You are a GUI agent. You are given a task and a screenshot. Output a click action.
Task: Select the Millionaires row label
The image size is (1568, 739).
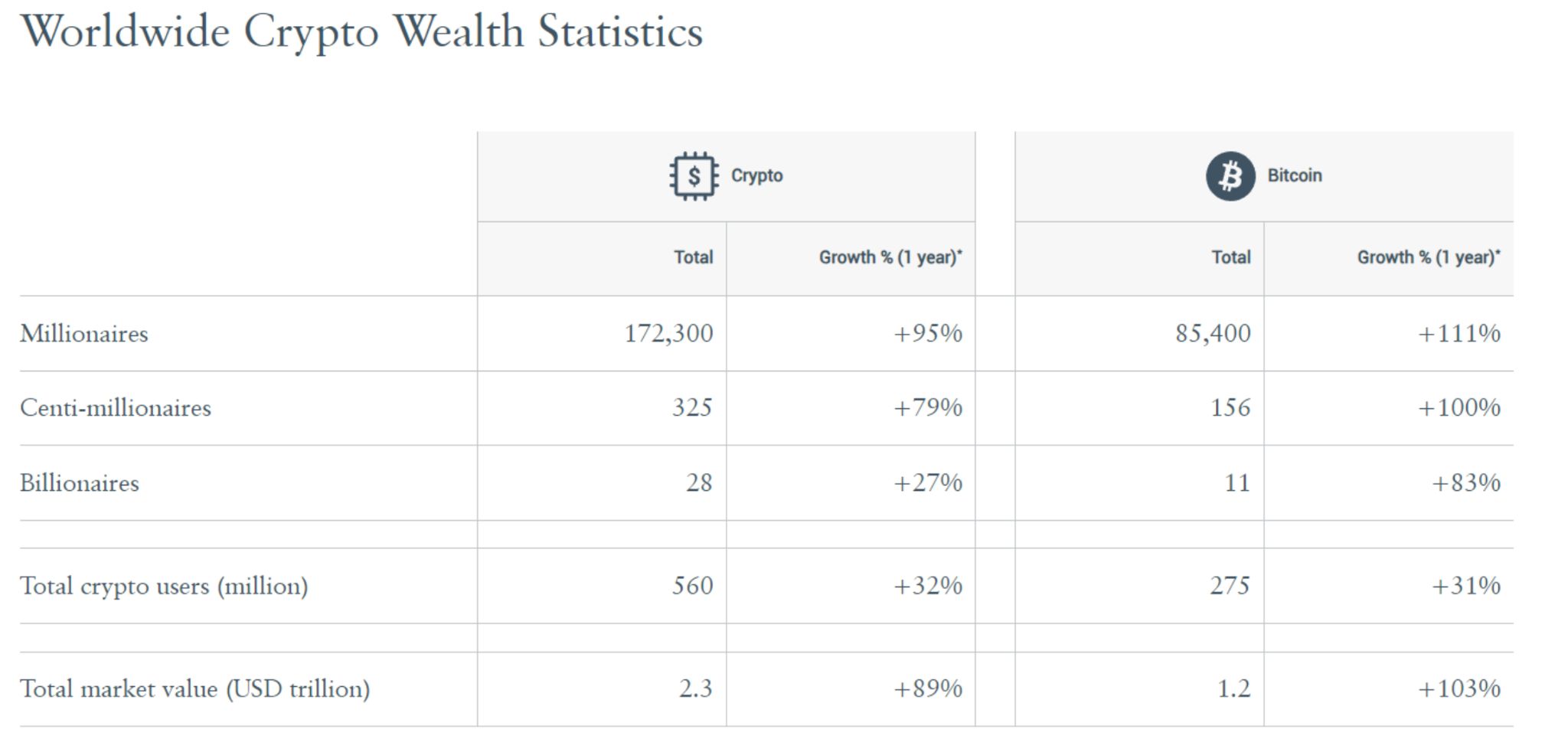click(84, 334)
